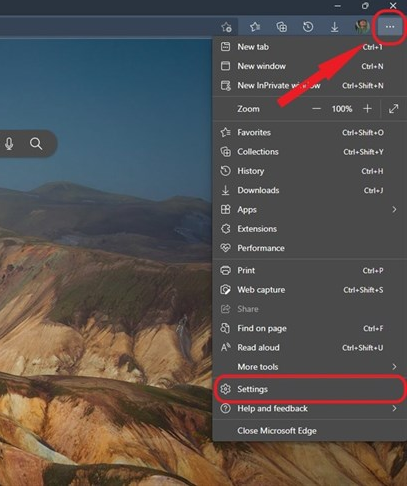Open the Collections toolbar icon
Image resolution: width=409 pixels, height=488 pixels.
click(282, 27)
